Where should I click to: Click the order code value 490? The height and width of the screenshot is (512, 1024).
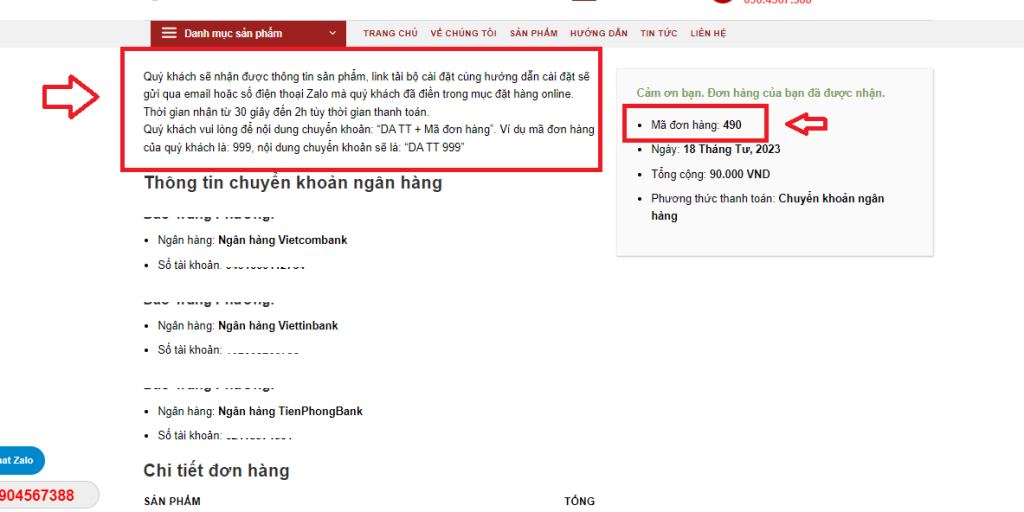click(x=732, y=125)
